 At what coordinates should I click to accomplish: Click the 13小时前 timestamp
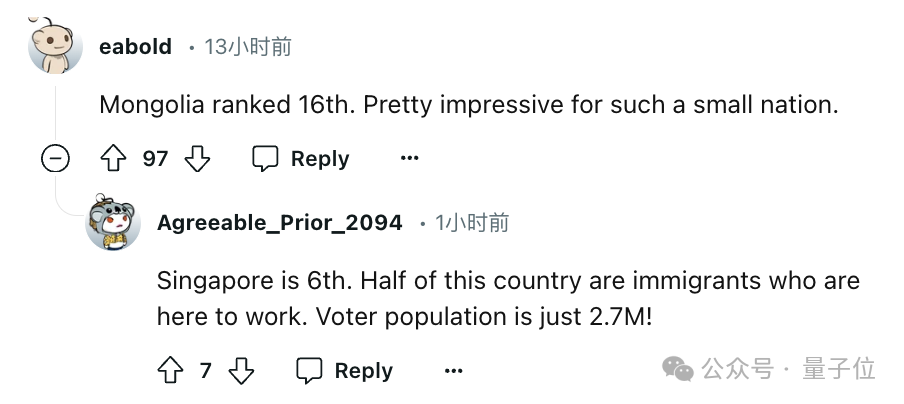[x=247, y=47]
